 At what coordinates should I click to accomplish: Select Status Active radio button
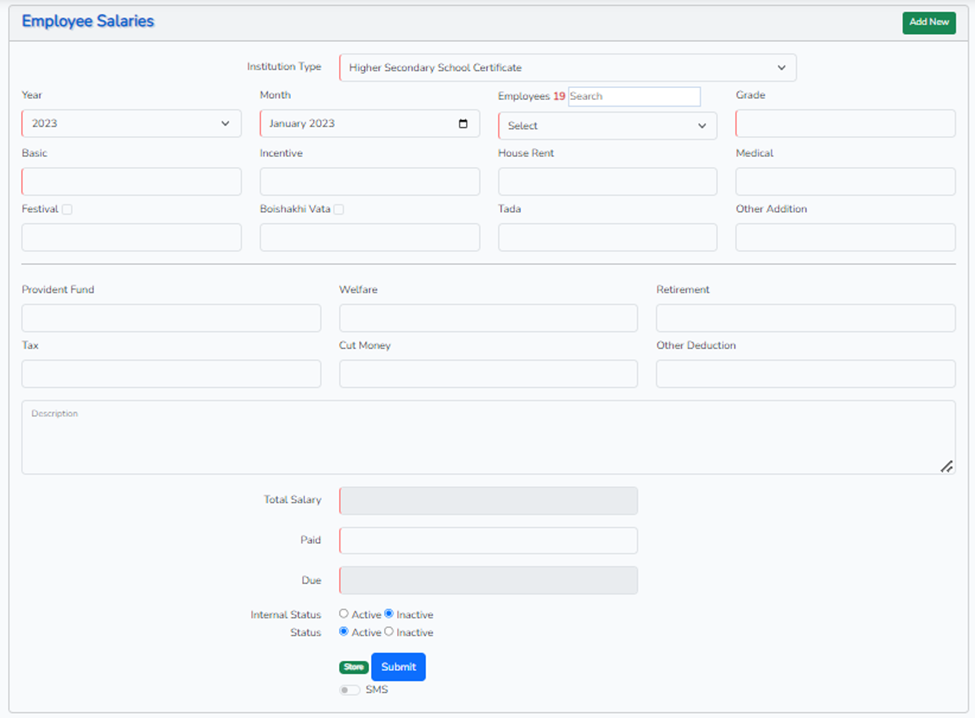(x=344, y=632)
